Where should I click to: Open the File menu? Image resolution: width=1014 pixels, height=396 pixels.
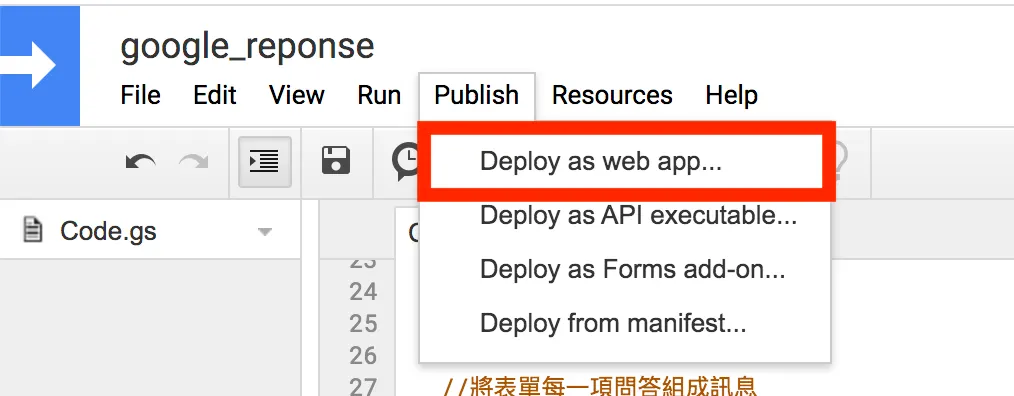tap(140, 95)
